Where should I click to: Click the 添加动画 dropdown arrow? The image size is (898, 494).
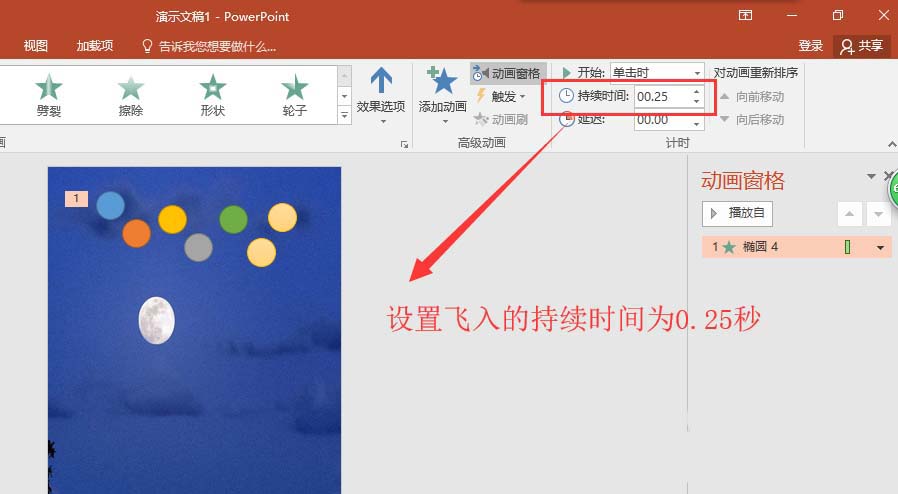[445, 121]
